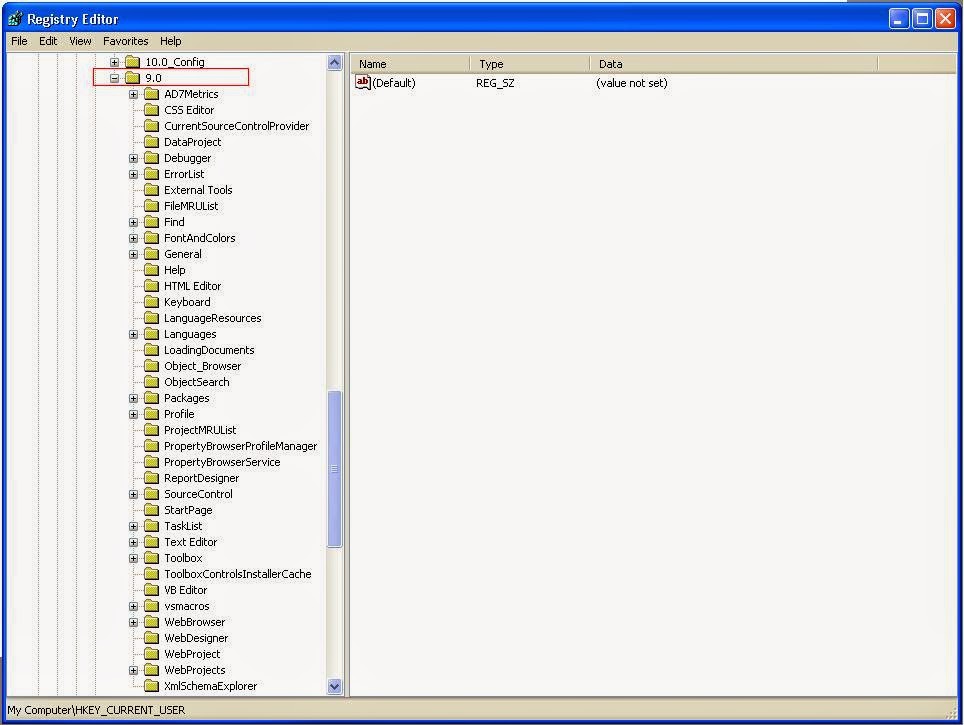The image size is (964, 725).
Task: Expand the Profile key
Action: [133, 414]
